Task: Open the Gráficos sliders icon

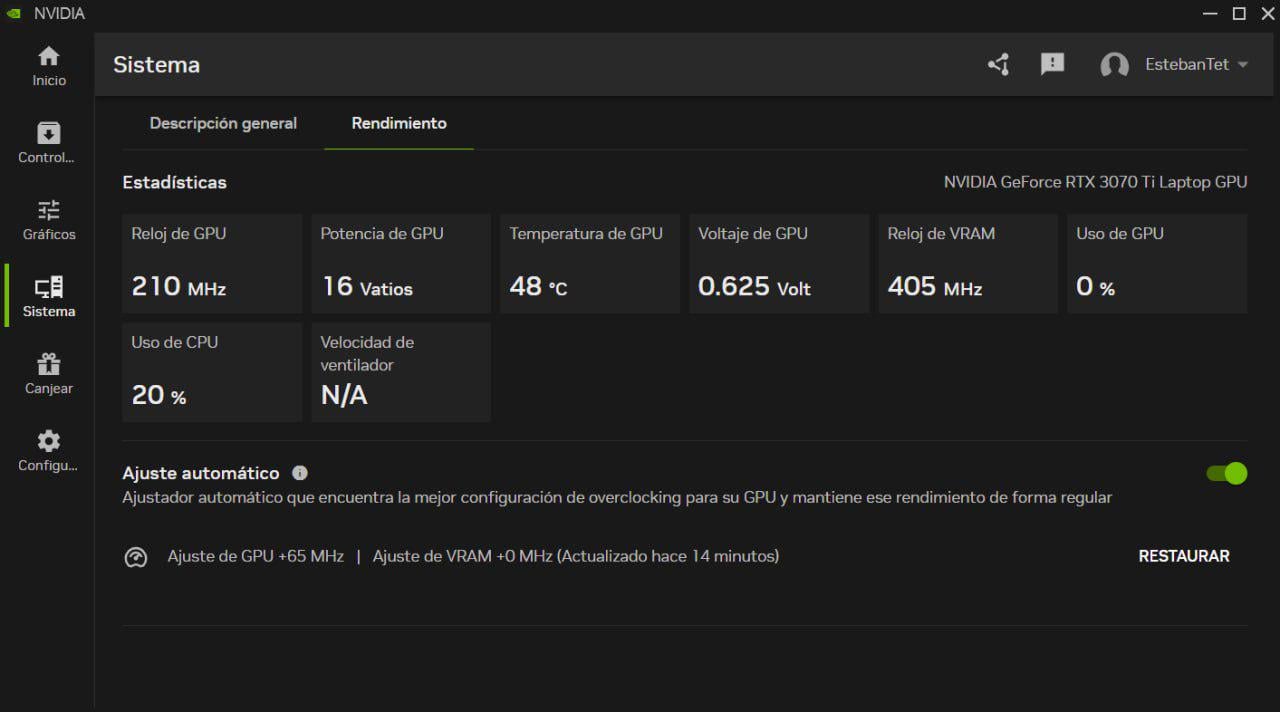Action: tap(48, 210)
